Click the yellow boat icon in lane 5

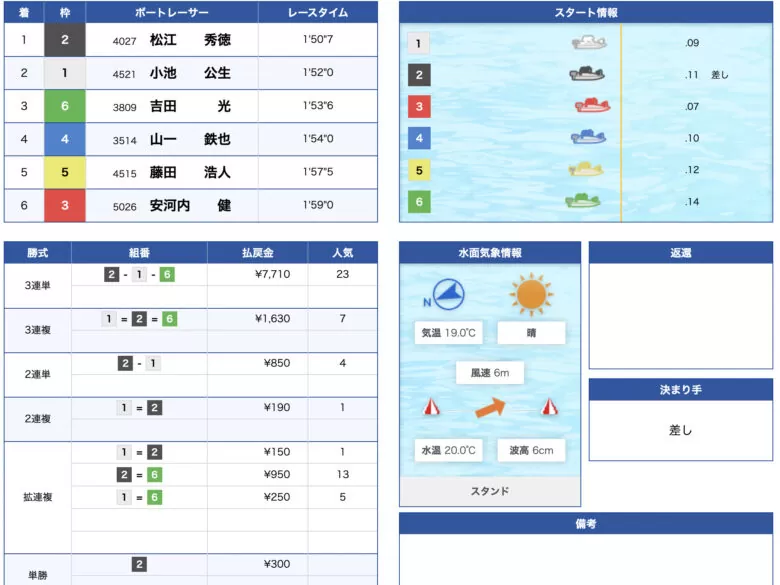586,169
